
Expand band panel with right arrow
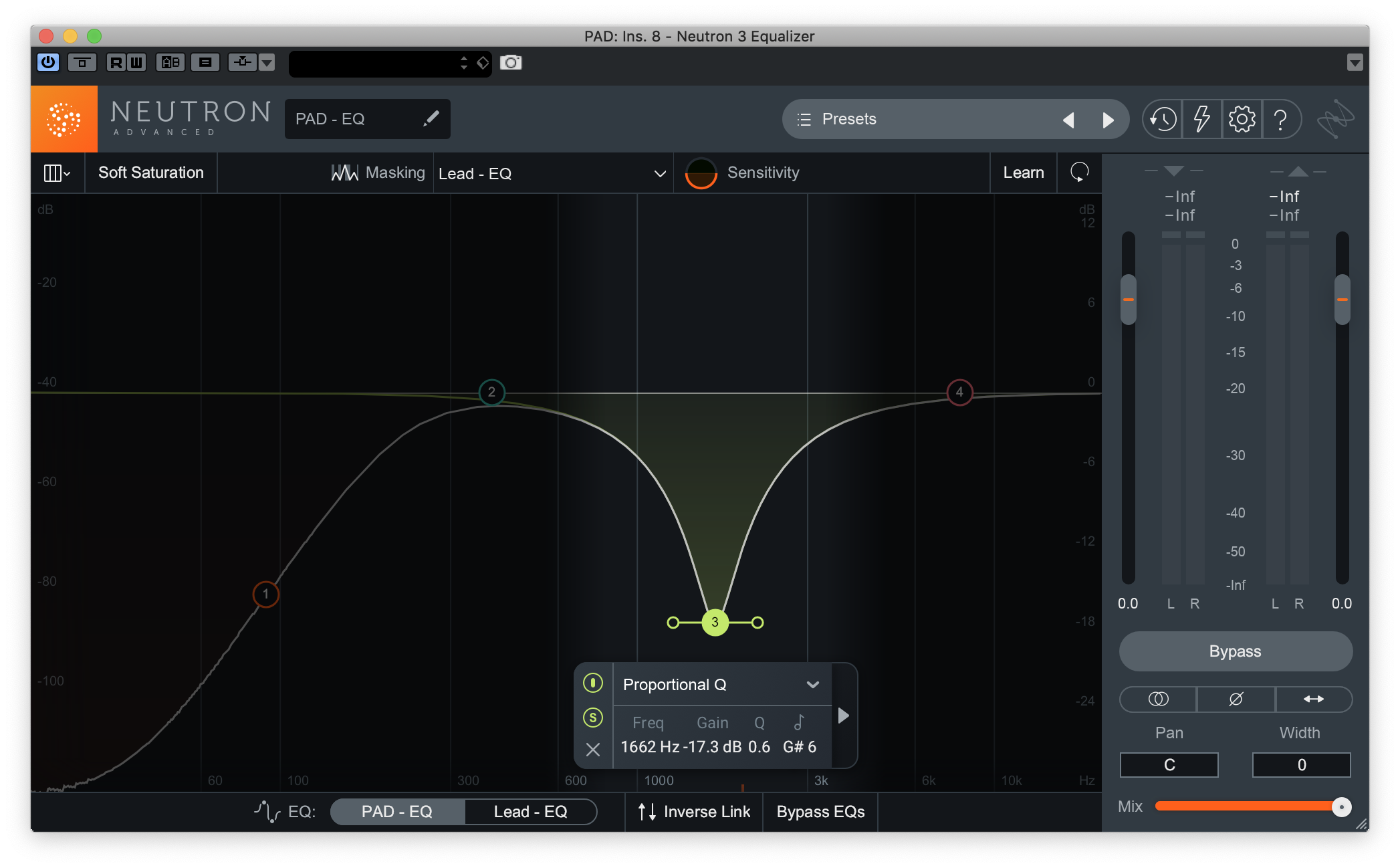pos(844,716)
